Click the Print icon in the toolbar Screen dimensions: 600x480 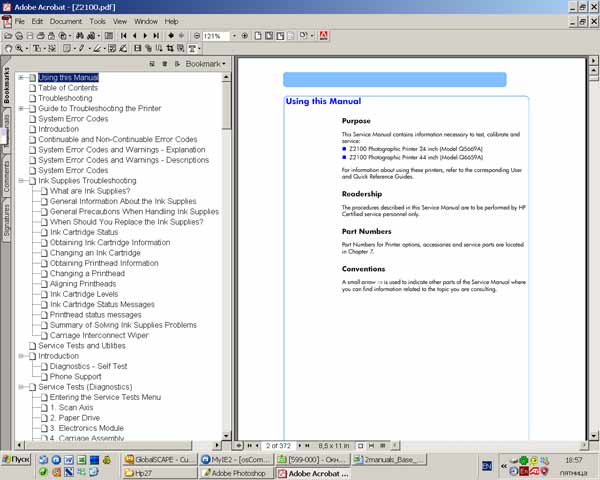[x=41, y=36]
